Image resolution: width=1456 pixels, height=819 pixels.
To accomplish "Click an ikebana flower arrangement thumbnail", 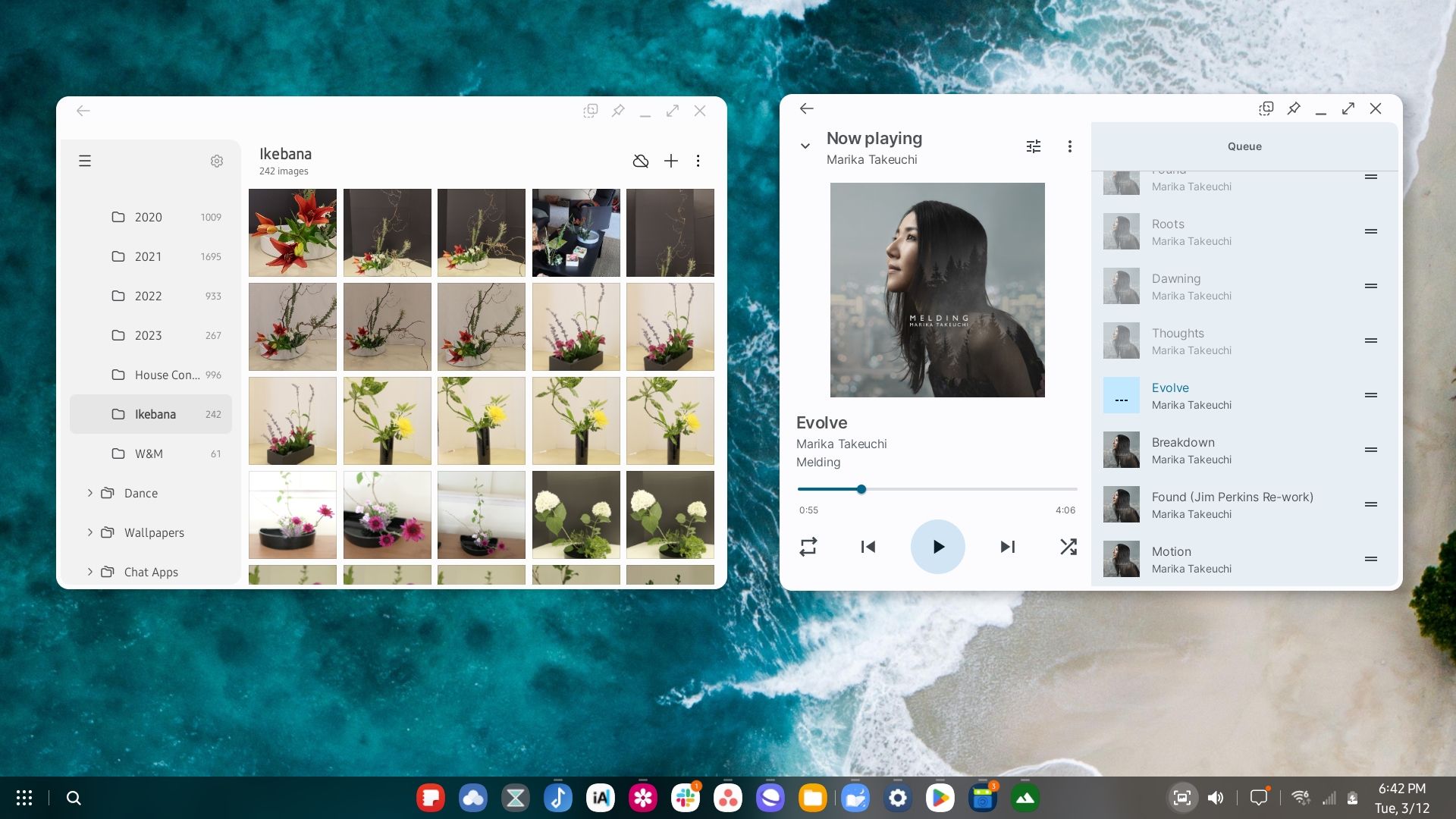I will (293, 233).
